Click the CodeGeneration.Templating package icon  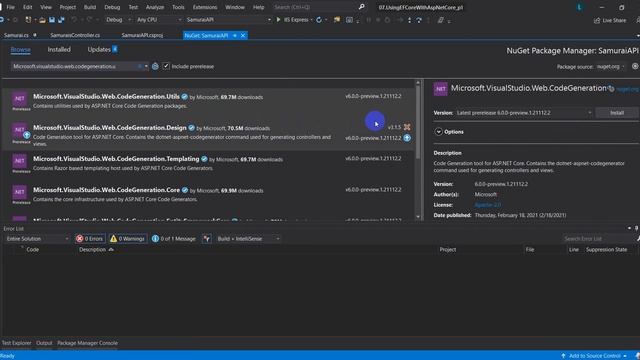point(19,161)
